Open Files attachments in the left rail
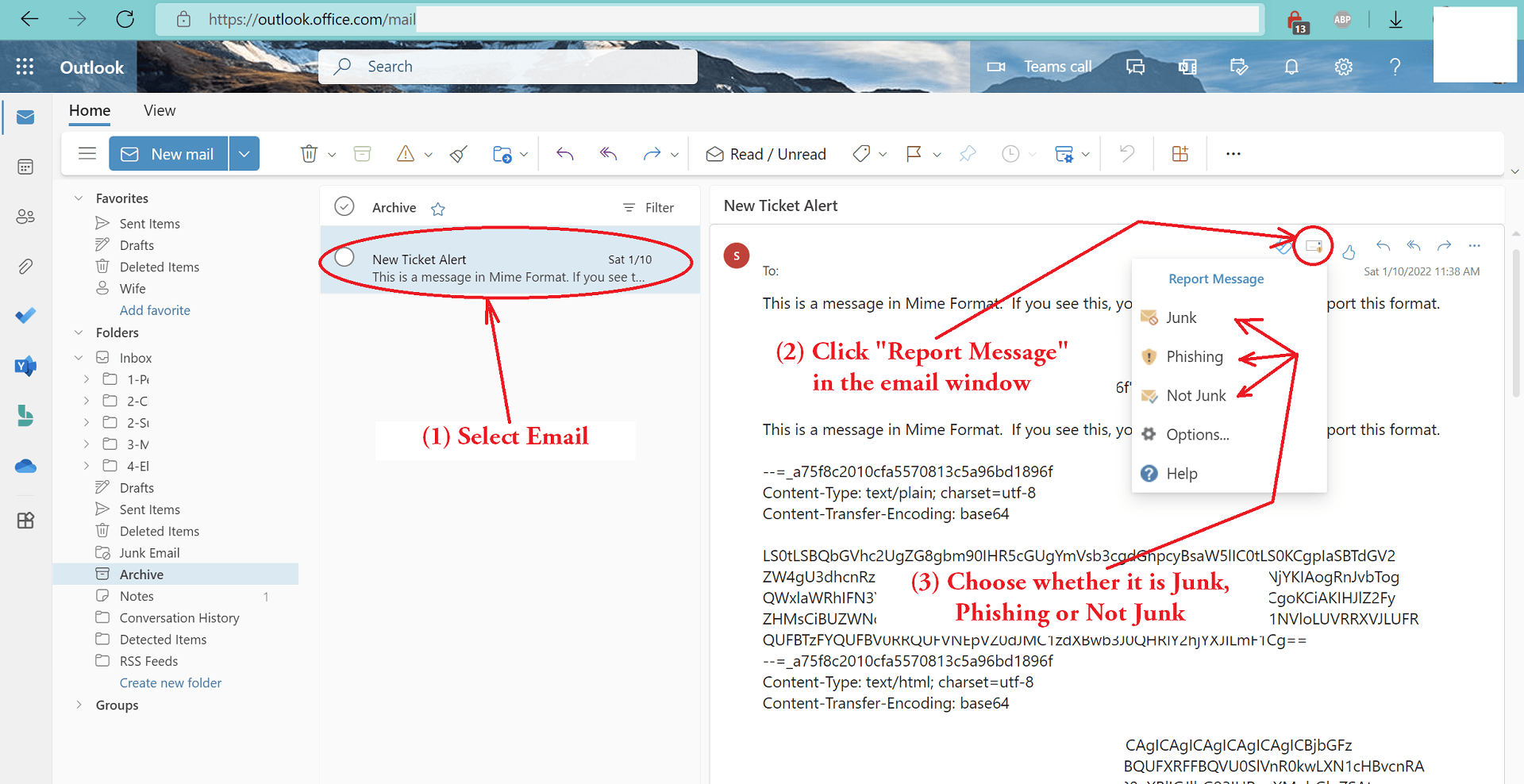Viewport: 1524px width, 784px height. click(x=25, y=266)
